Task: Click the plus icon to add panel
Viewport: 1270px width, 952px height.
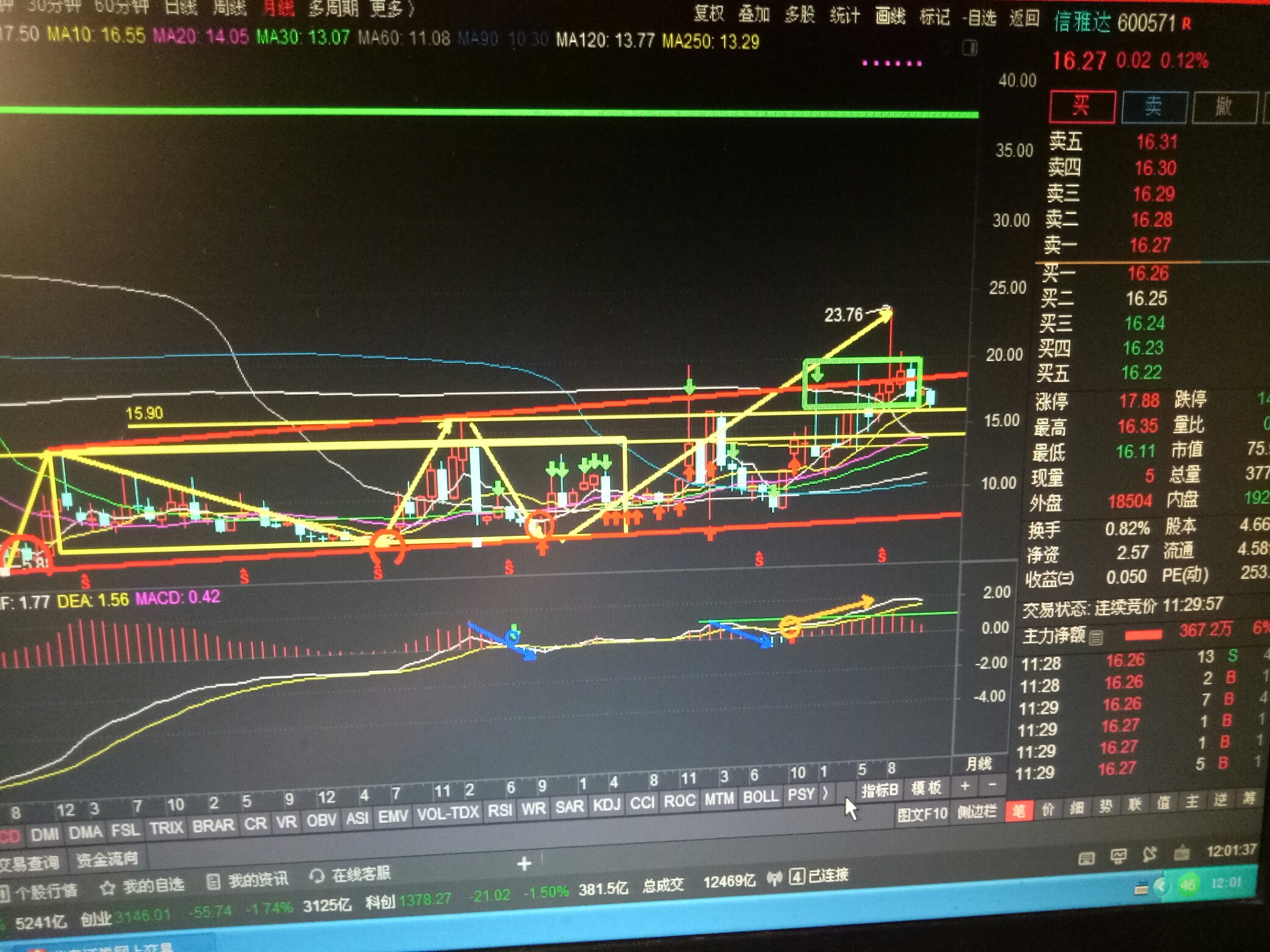Action: point(524,864)
